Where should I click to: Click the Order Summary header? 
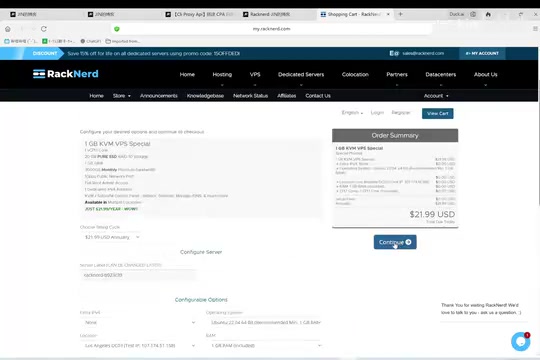click(395, 135)
